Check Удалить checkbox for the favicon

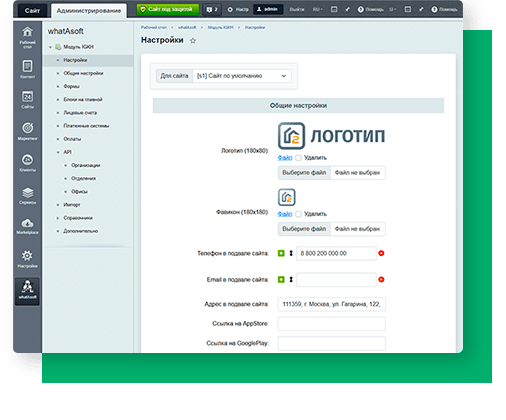pyautogui.click(x=298, y=214)
